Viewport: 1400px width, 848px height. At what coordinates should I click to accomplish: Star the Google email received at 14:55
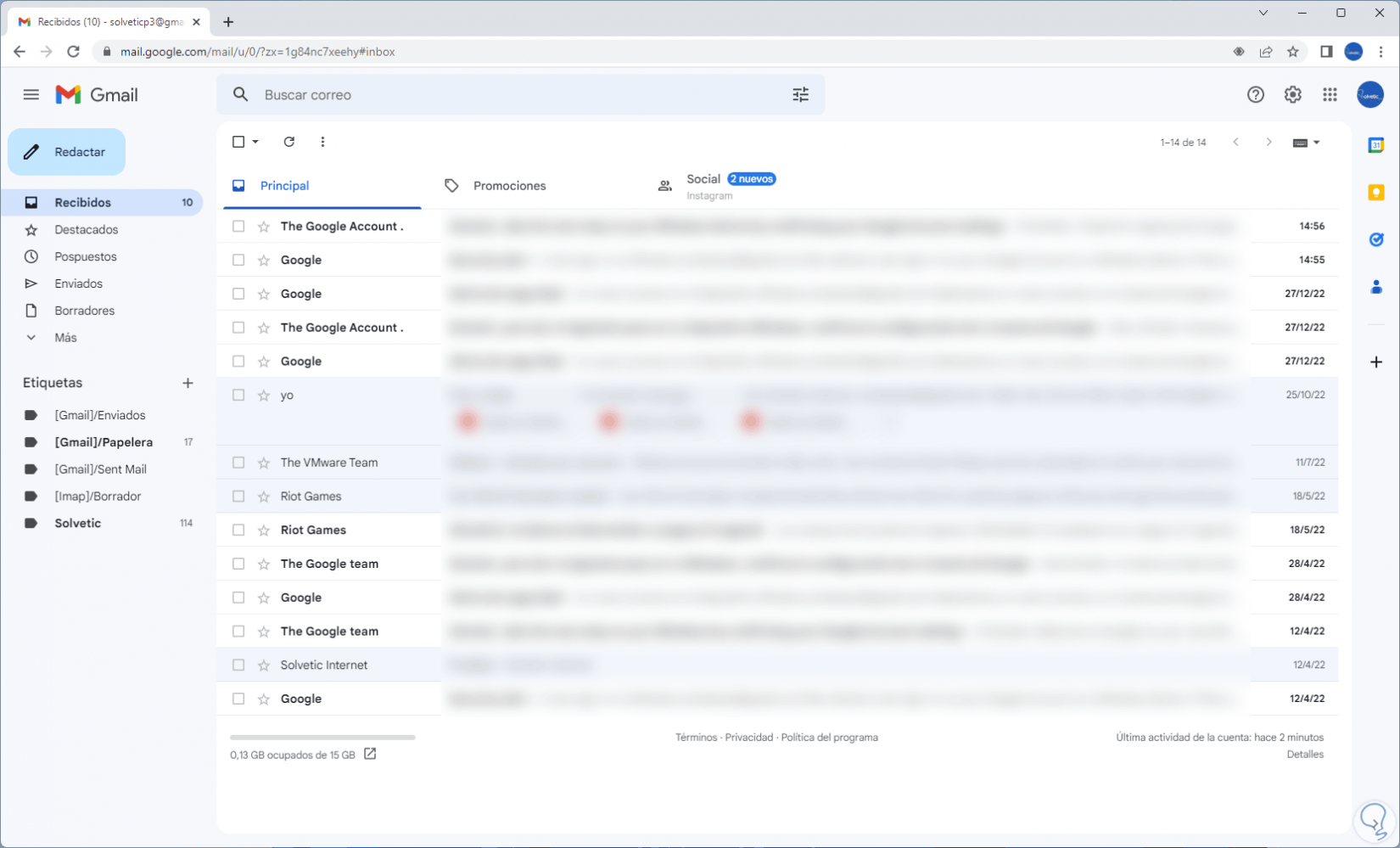coord(264,261)
